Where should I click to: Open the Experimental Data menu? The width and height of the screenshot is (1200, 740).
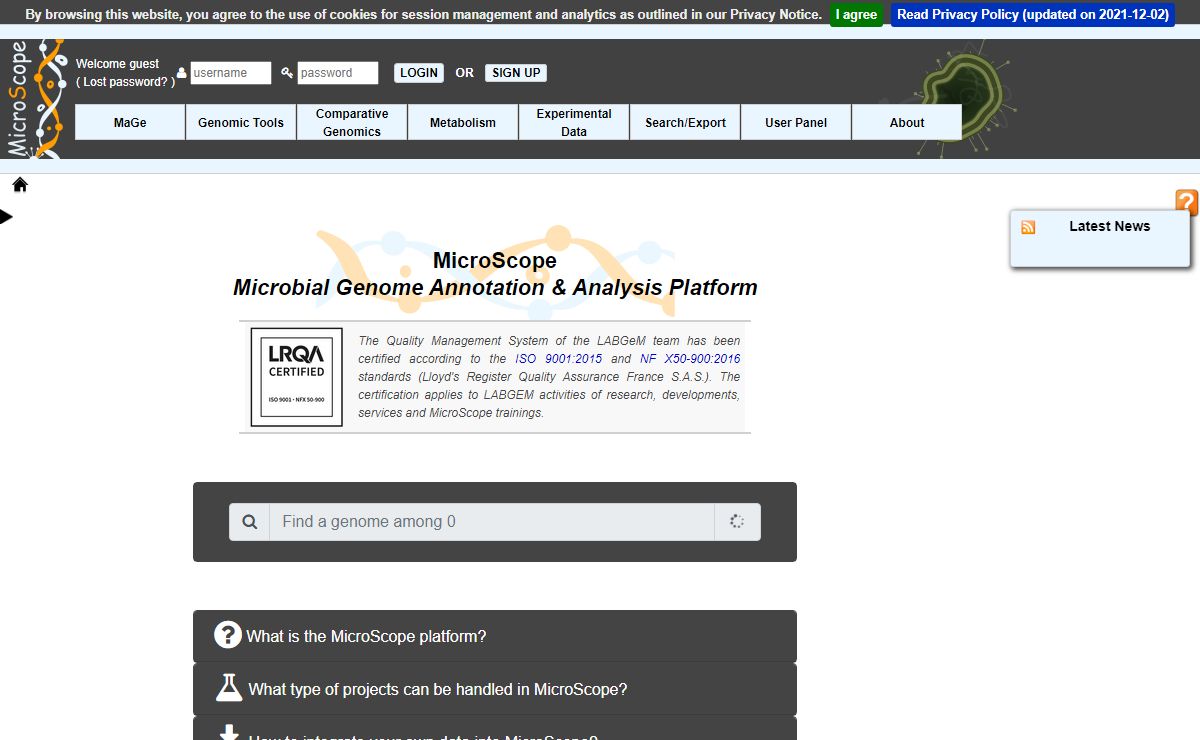coord(574,122)
